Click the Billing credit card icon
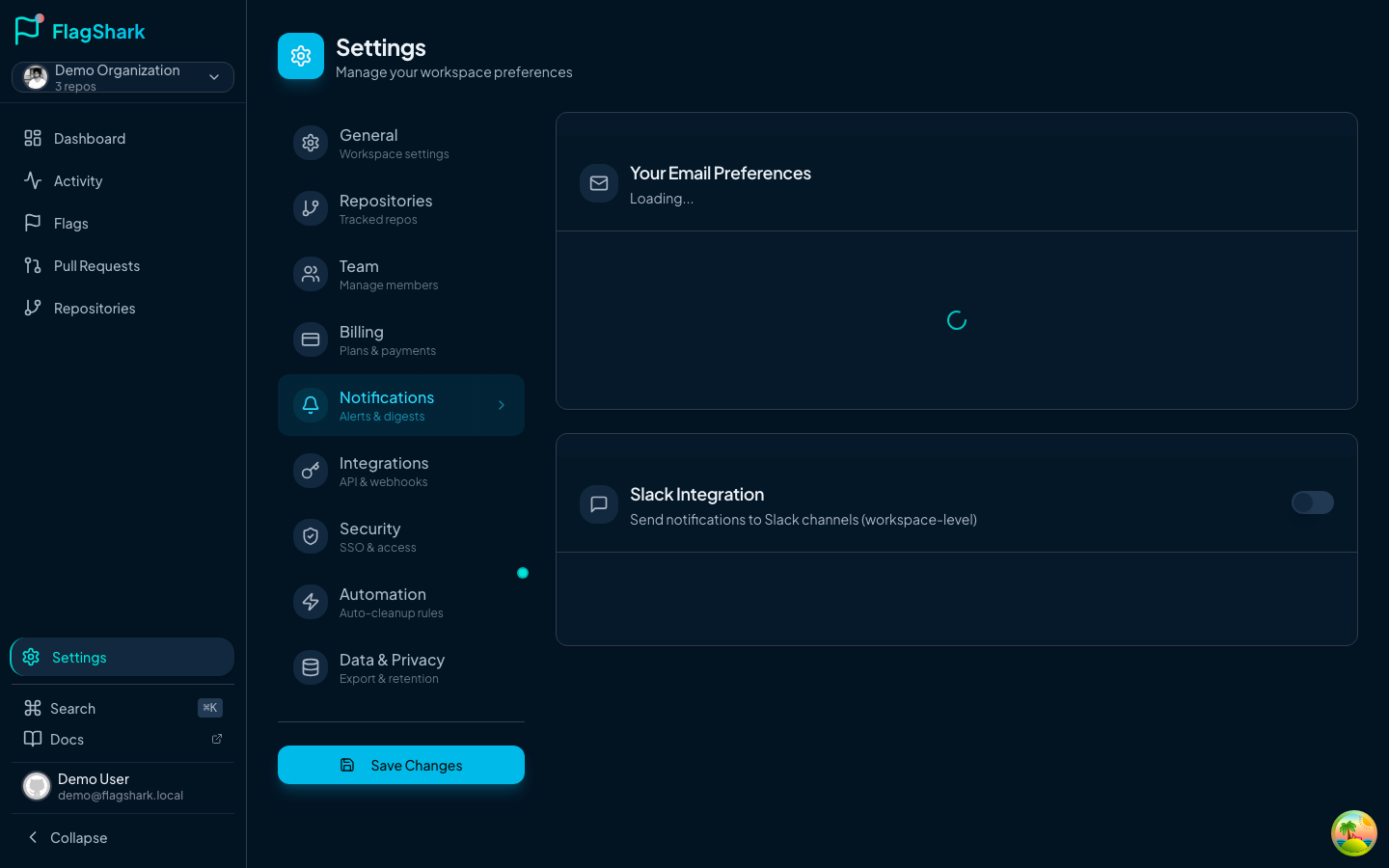This screenshot has width=1389, height=868. [x=311, y=339]
